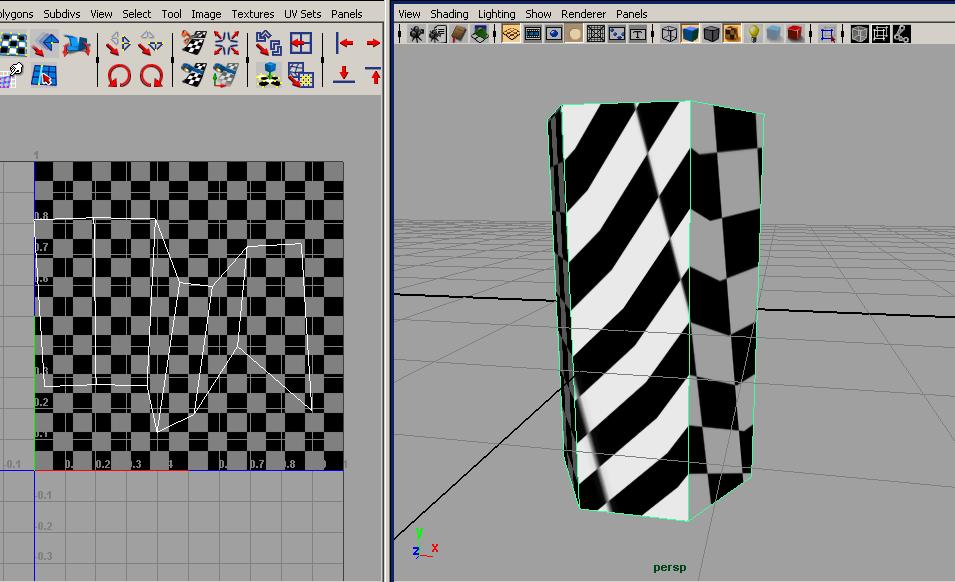This screenshot has width=955, height=582.
Task: Switch viewport to wireframe shading
Action: [669, 34]
